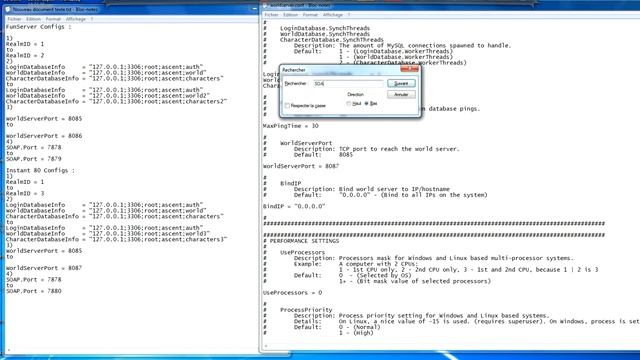Click the '# BindIP' comment heading

click(x=282, y=184)
